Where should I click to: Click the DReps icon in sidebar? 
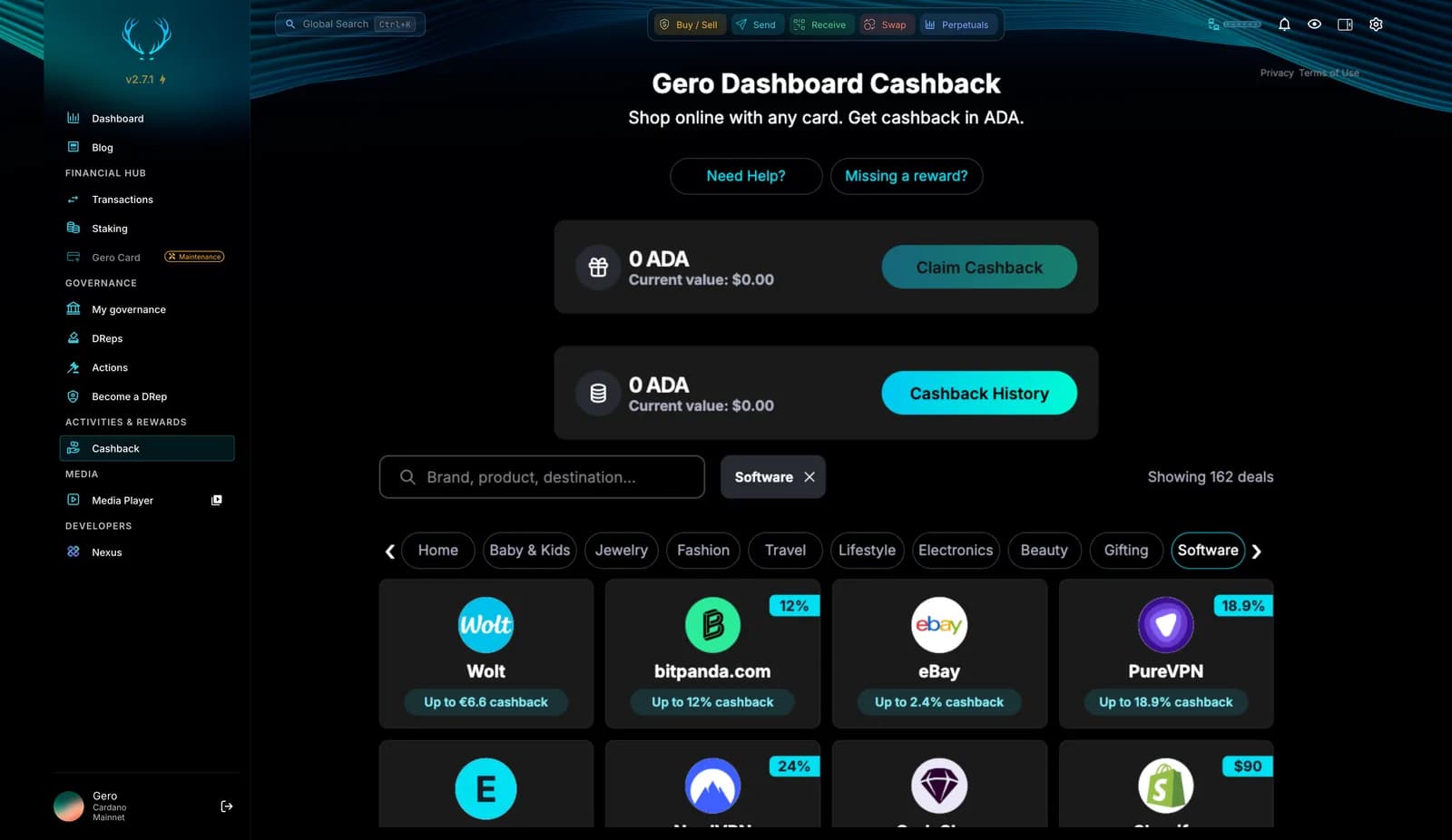pyautogui.click(x=74, y=338)
